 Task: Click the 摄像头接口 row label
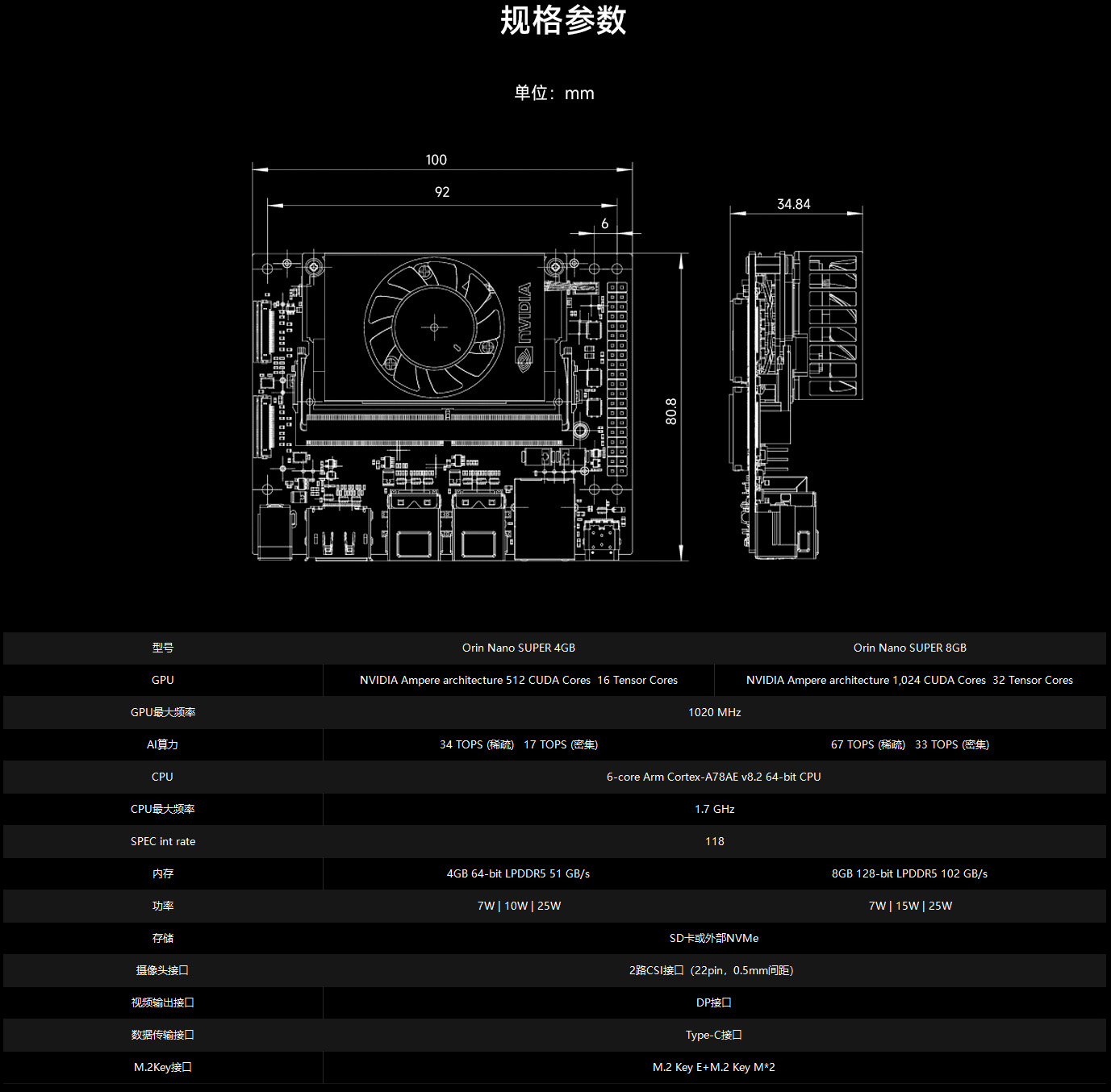pos(163,970)
